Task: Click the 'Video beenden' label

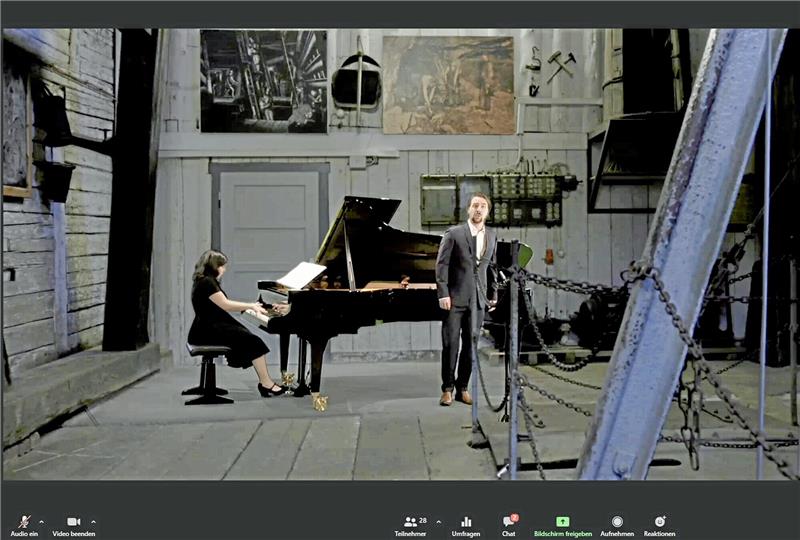Action: (x=74, y=534)
